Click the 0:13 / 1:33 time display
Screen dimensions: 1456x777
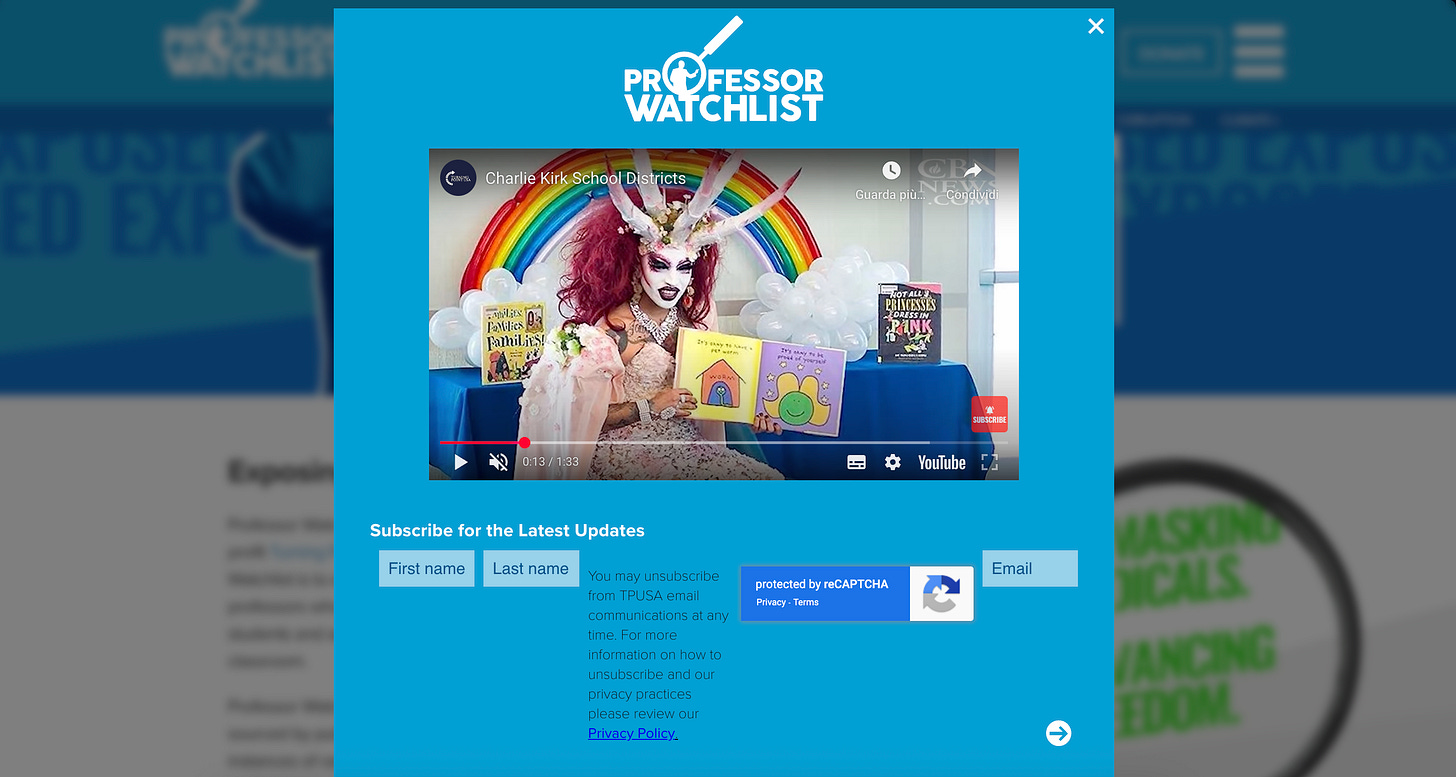coord(550,462)
